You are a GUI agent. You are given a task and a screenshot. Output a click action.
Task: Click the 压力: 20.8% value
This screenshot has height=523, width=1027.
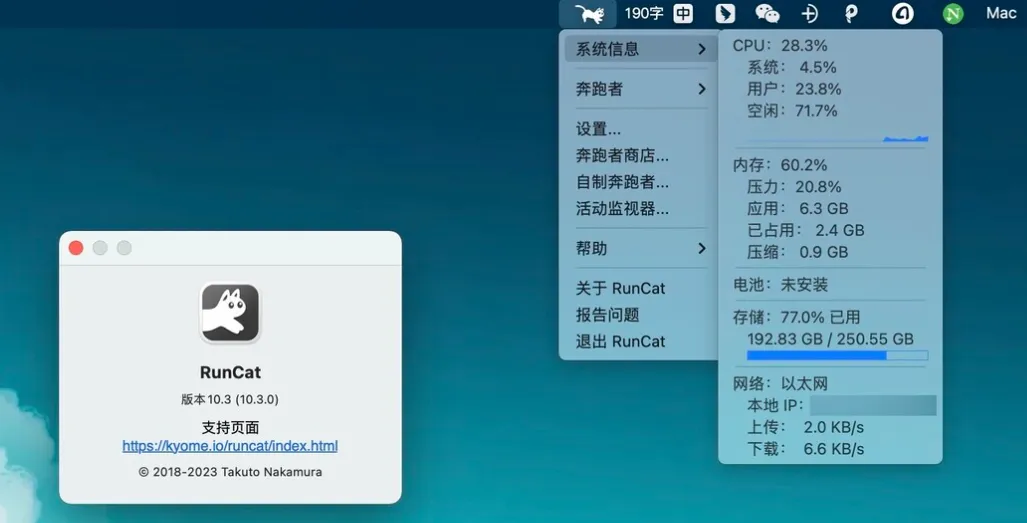(818, 187)
